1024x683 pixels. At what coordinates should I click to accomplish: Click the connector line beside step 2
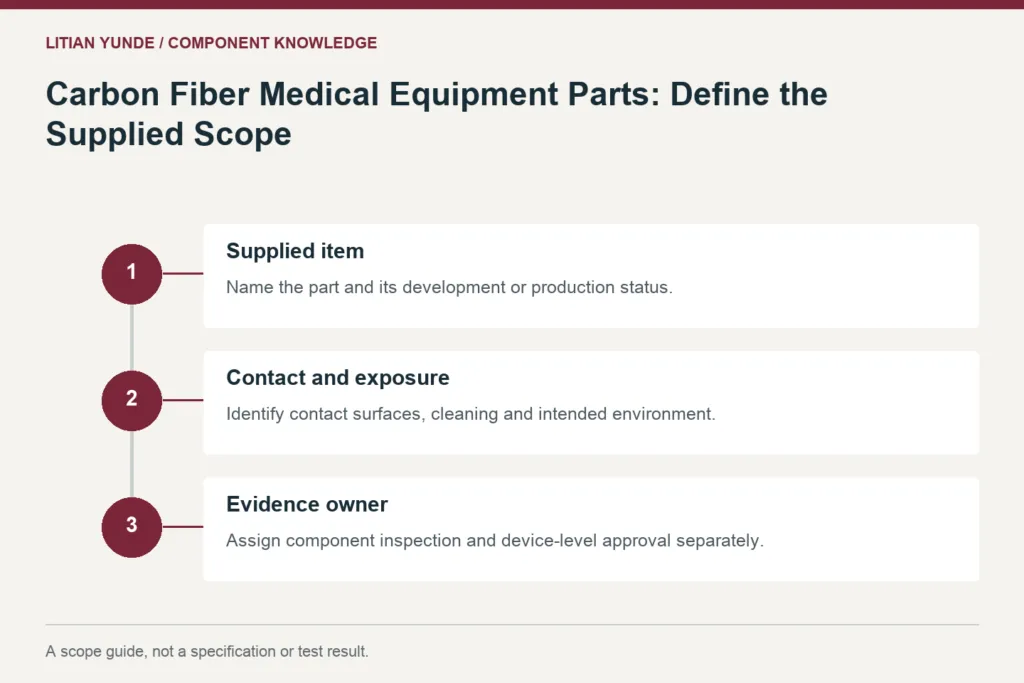[182, 400]
